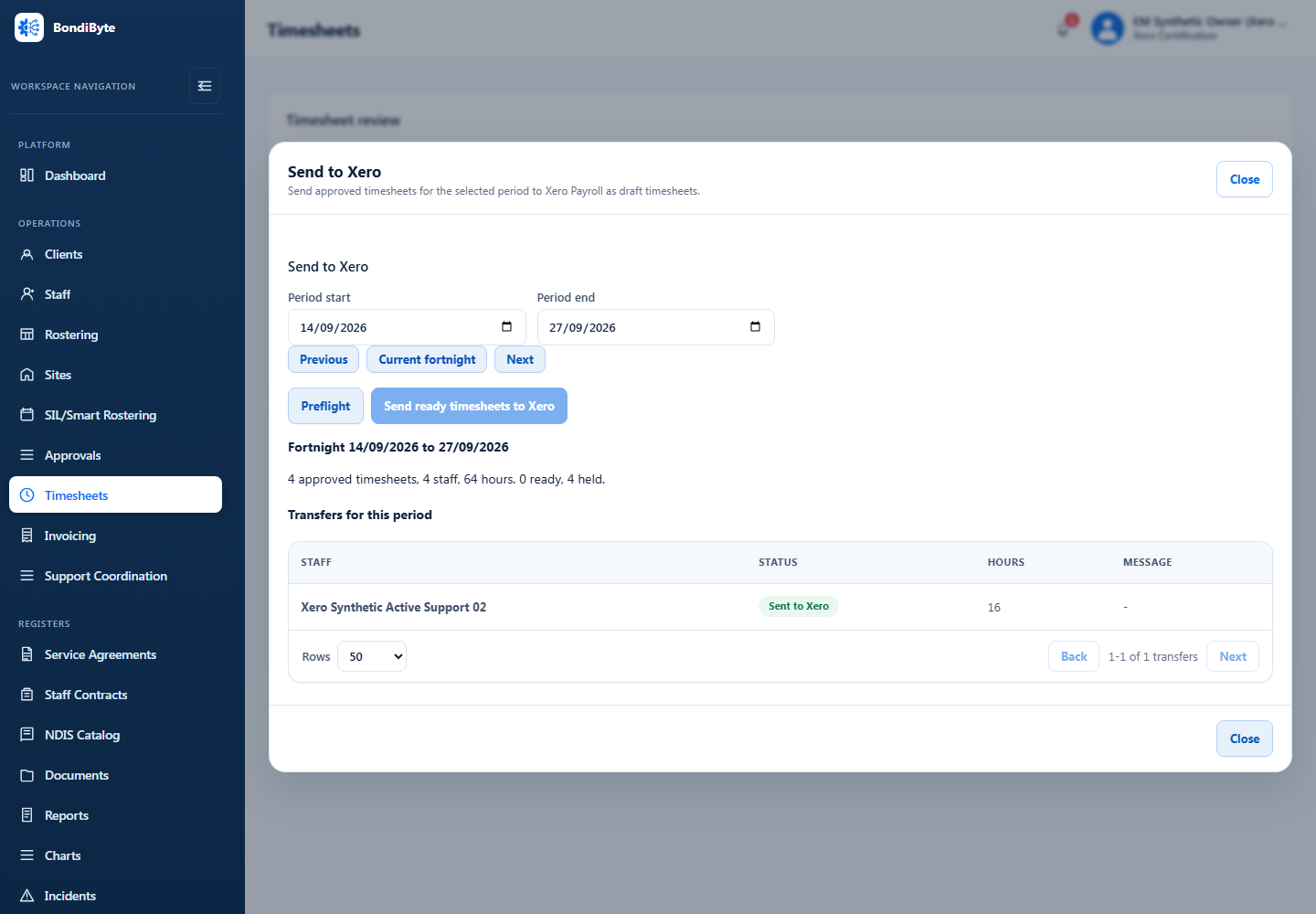Image resolution: width=1316 pixels, height=914 pixels.
Task: Open the Rows per page dropdown
Action: [x=372, y=656]
